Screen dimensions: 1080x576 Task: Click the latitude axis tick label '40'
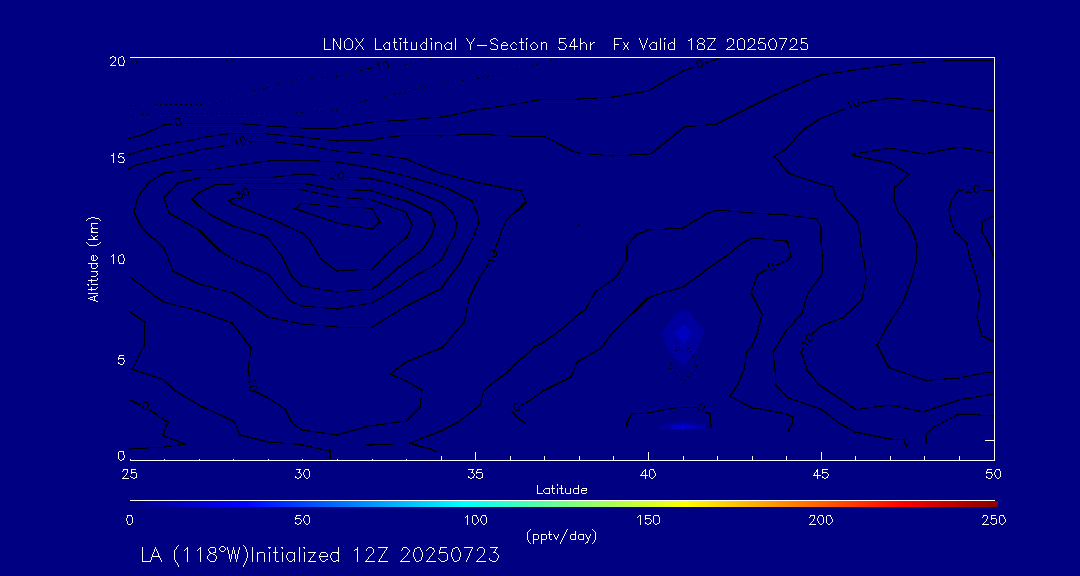coord(648,472)
